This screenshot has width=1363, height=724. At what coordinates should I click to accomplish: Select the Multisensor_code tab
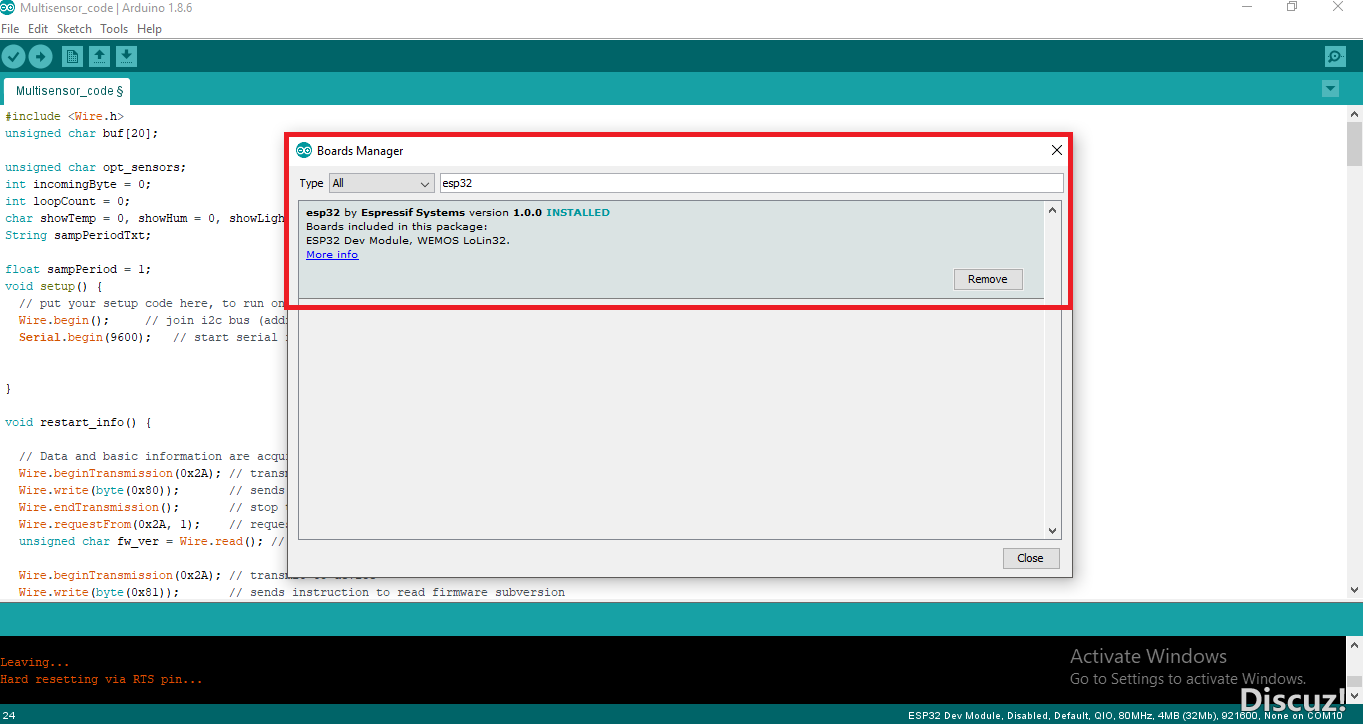point(69,91)
